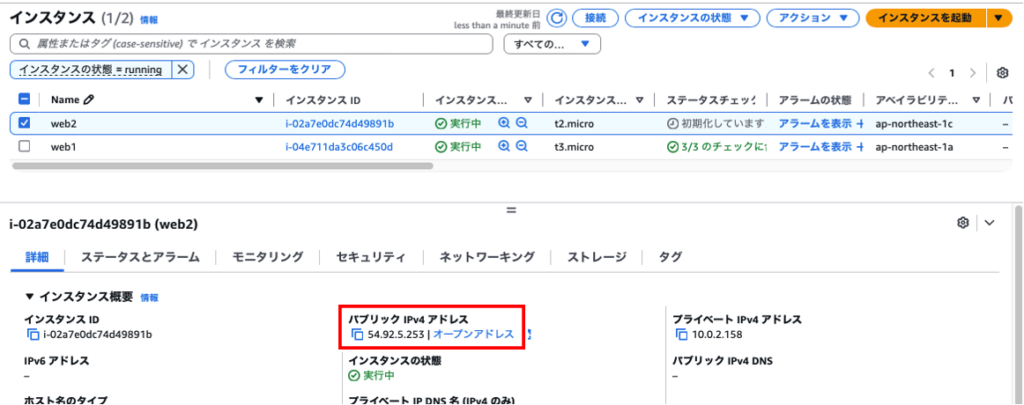Click the horizontal table scrollbar
This screenshot has width=1024, height=405.
click(223, 166)
